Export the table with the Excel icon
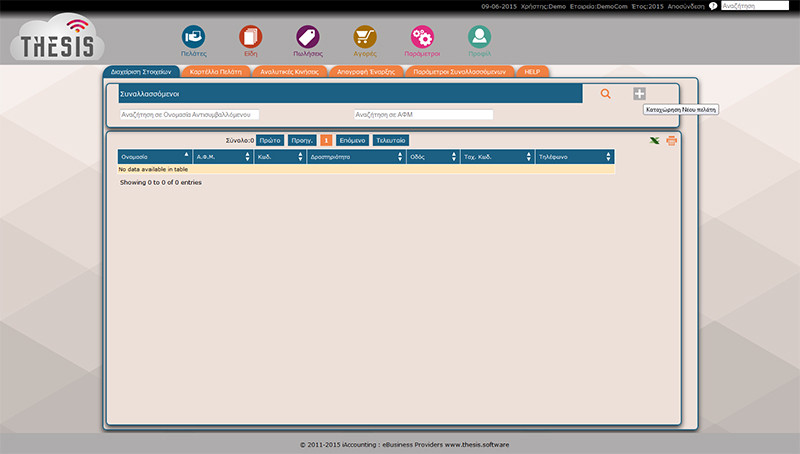Screen dimensions: 800x454 pyautogui.click(x=655, y=140)
